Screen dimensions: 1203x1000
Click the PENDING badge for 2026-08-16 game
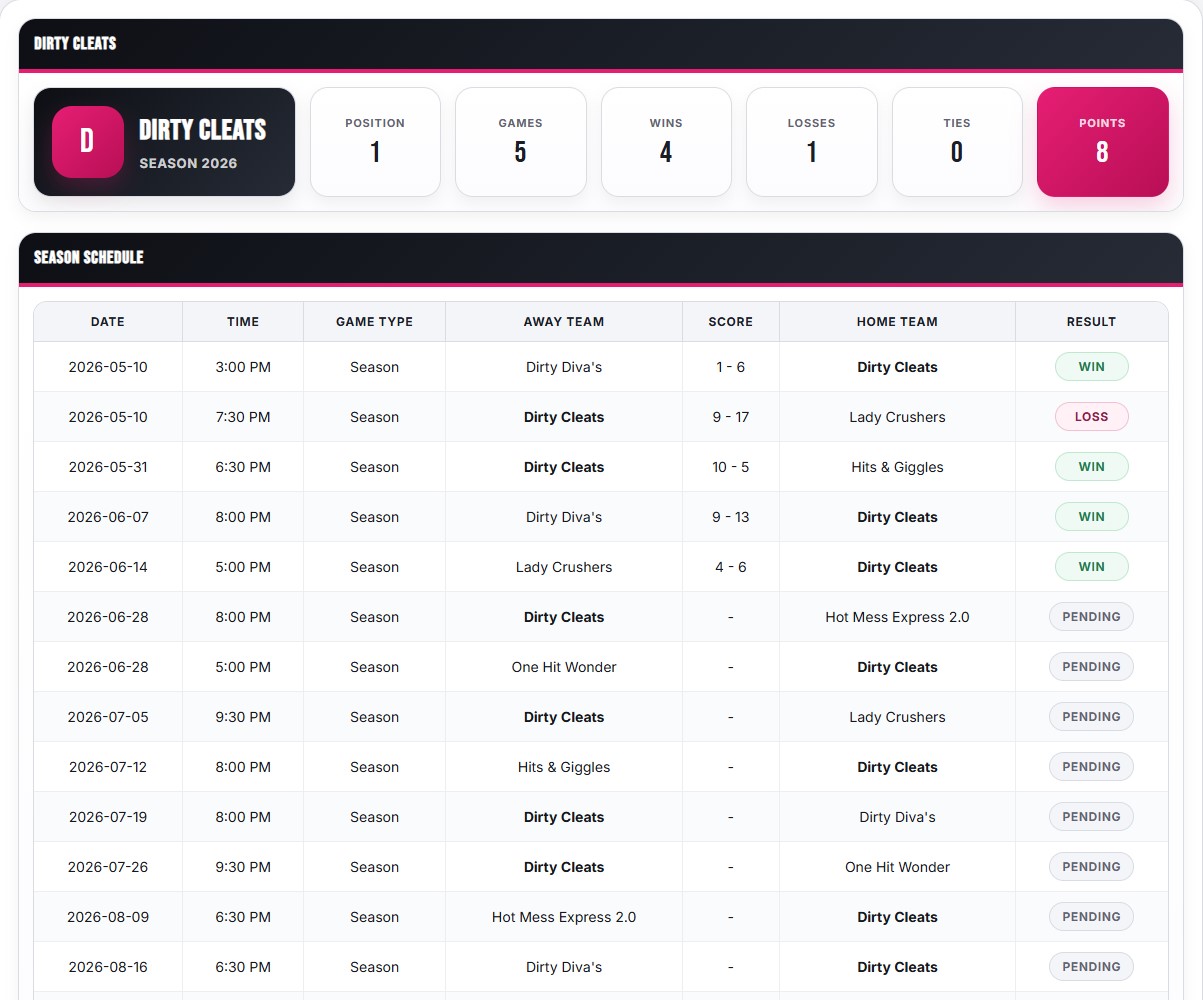(x=1091, y=967)
